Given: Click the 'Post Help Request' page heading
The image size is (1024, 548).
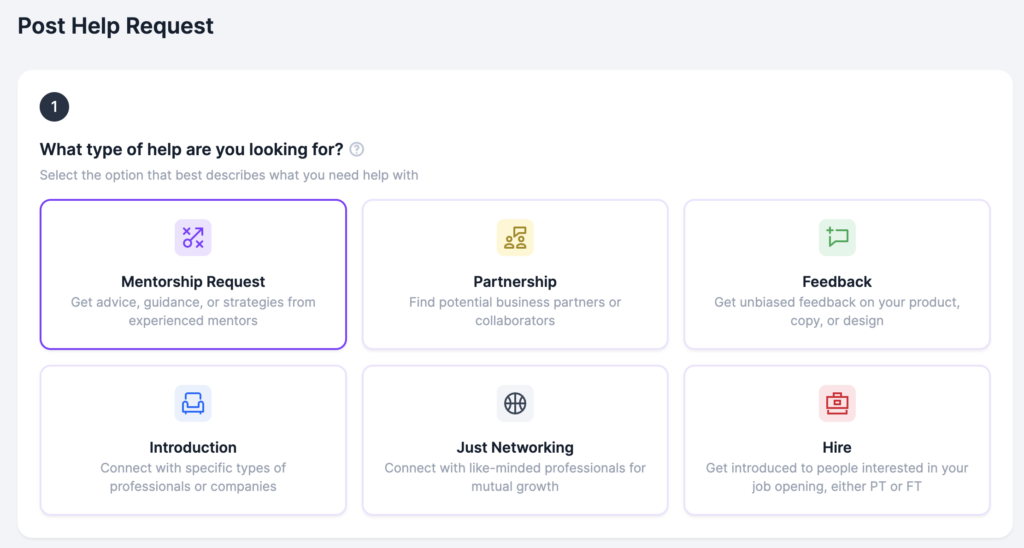Looking at the screenshot, I should (116, 26).
